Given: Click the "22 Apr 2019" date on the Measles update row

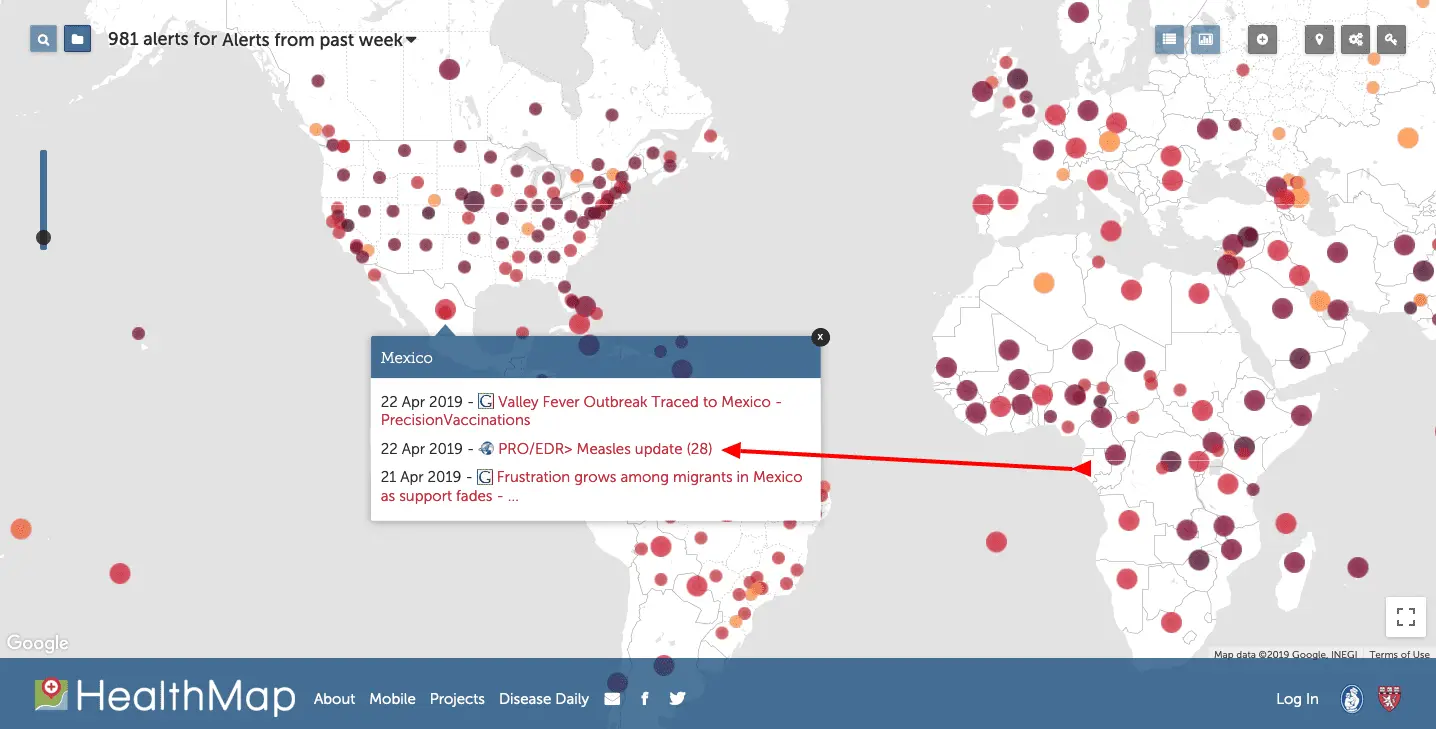Looking at the screenshot, I should [421, 449].
